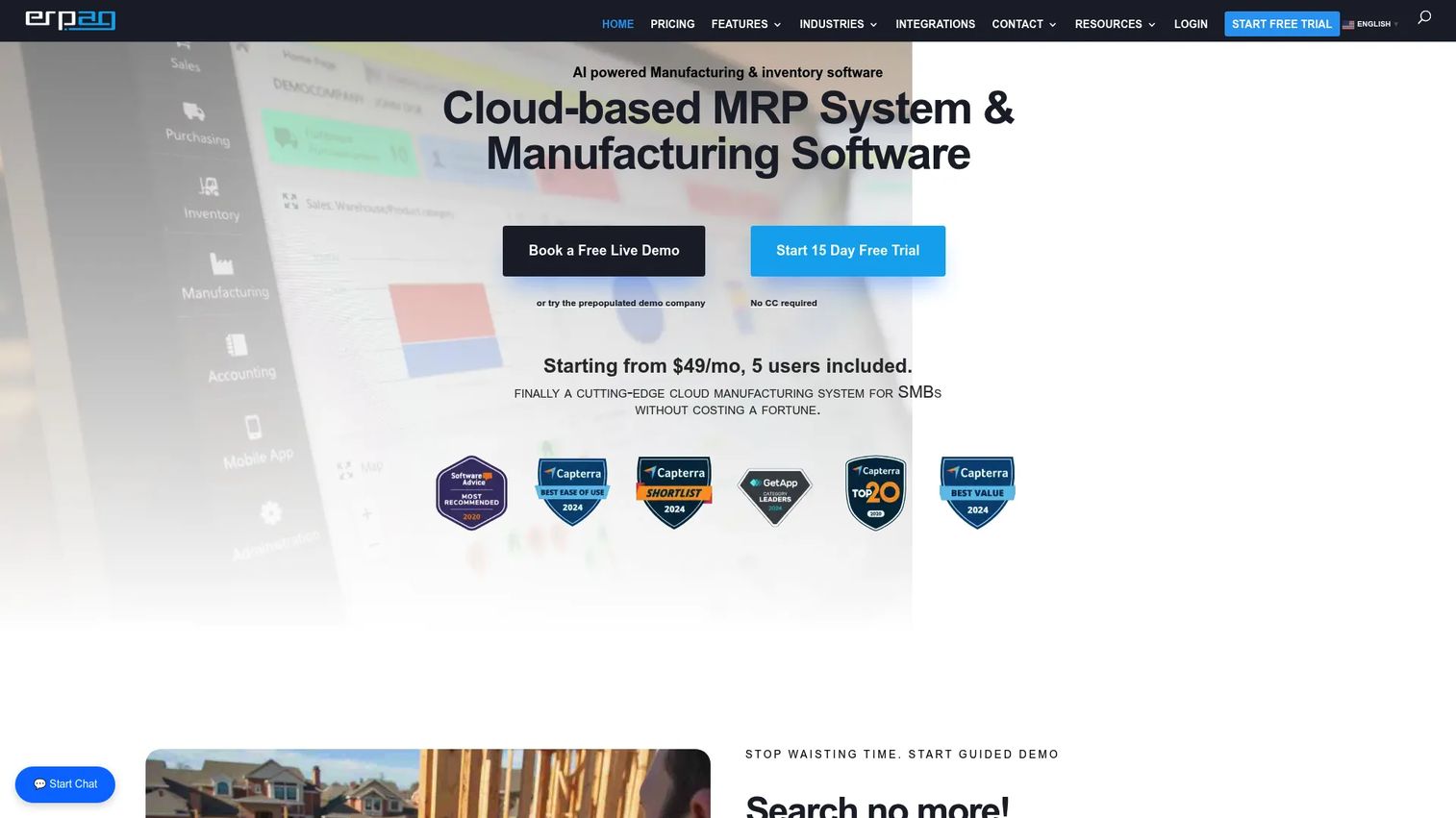Click the construction photo thumbnail

point(428,783)
